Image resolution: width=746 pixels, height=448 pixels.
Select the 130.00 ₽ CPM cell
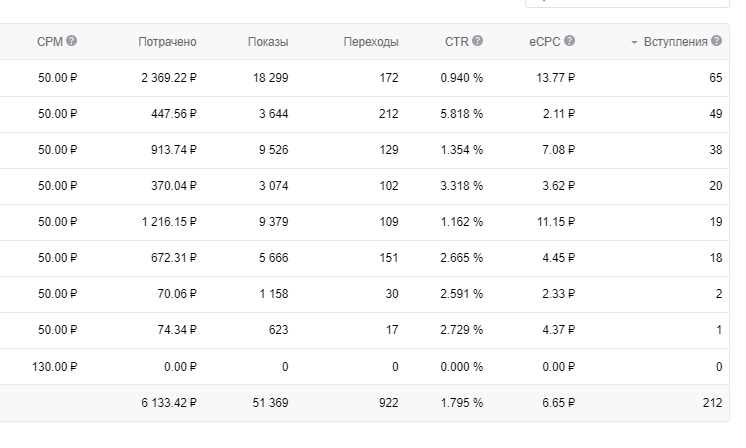tap(54, 367)
